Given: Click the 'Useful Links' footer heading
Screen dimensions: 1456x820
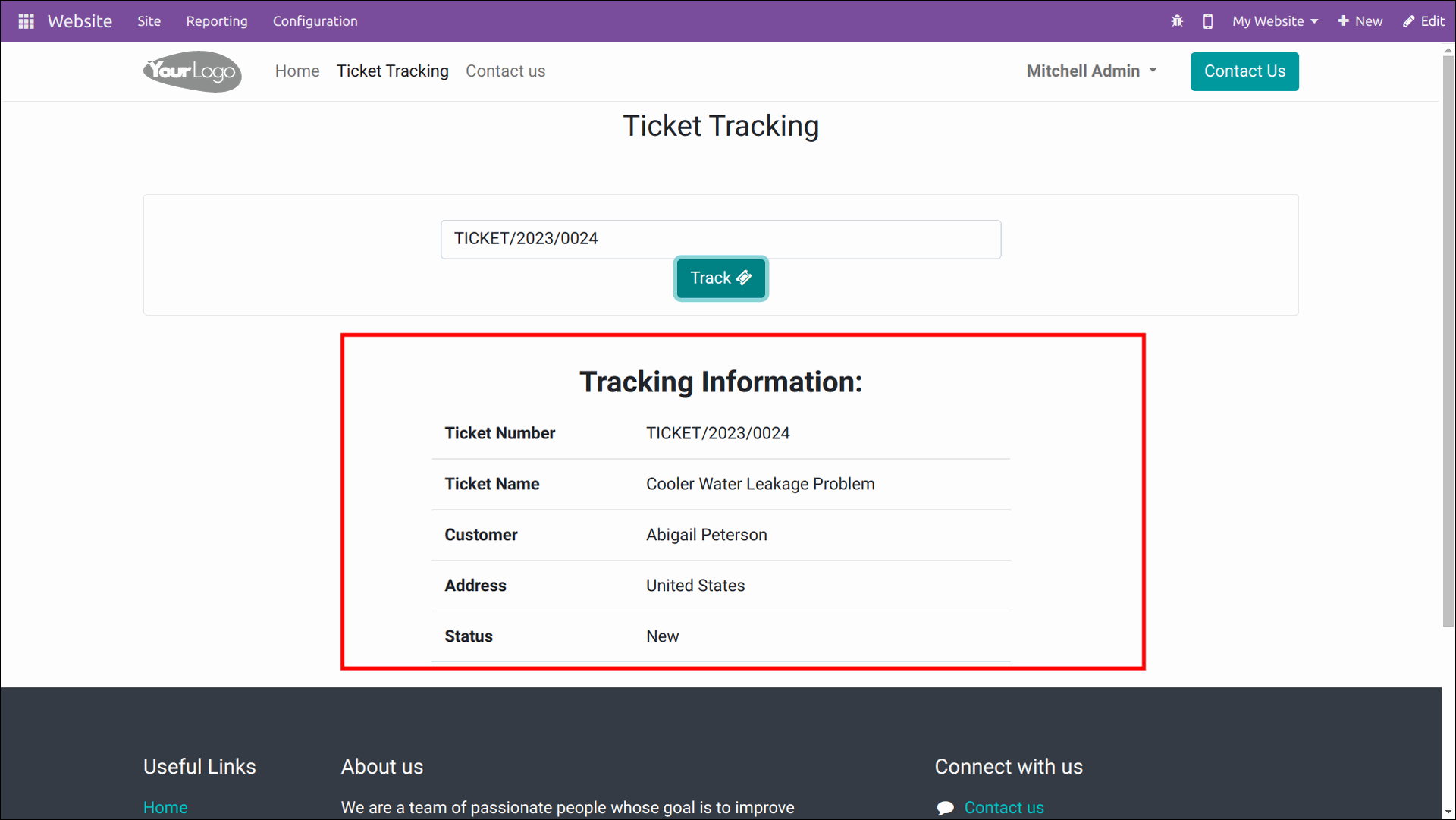Looking at the screenshot, I should pos(199,767).
